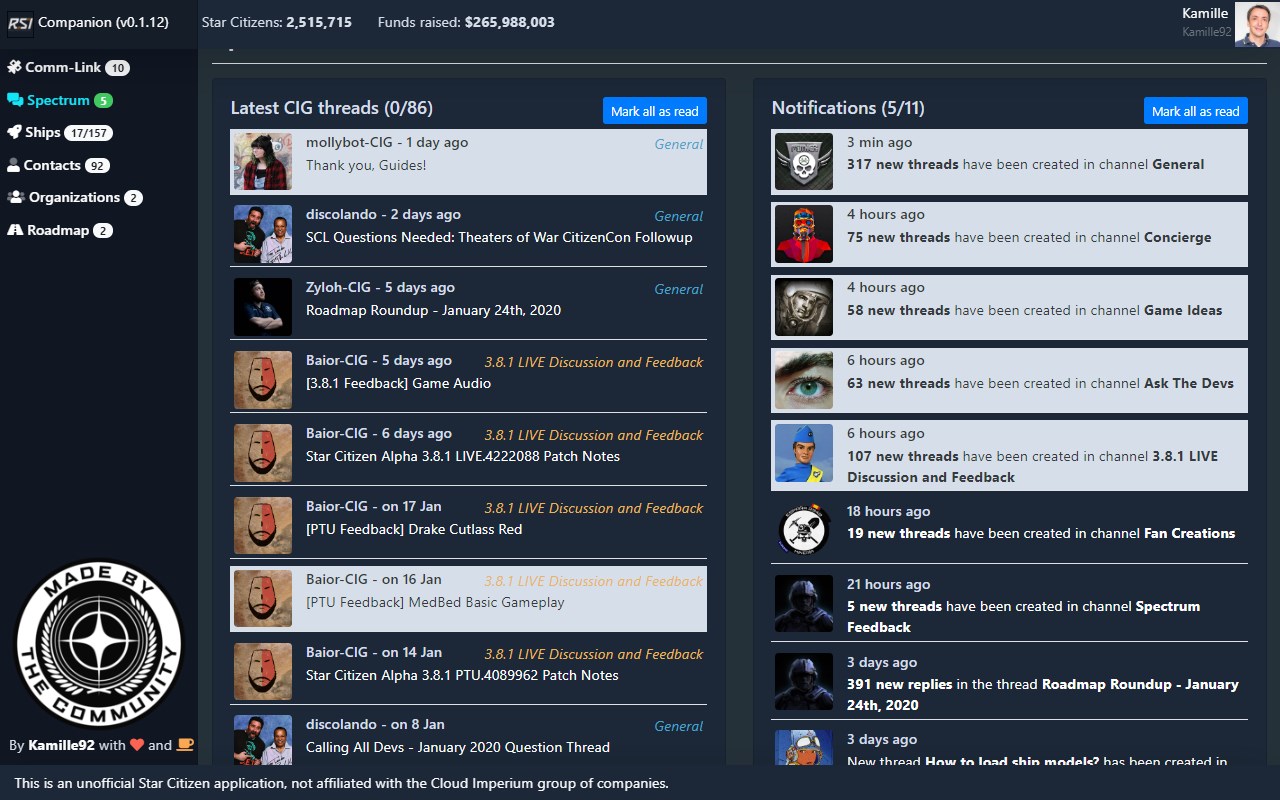The height and width of the screenshot is (800, 1280).
Task: Click avatar of 391 new replies notification
Action: [804, 681]
